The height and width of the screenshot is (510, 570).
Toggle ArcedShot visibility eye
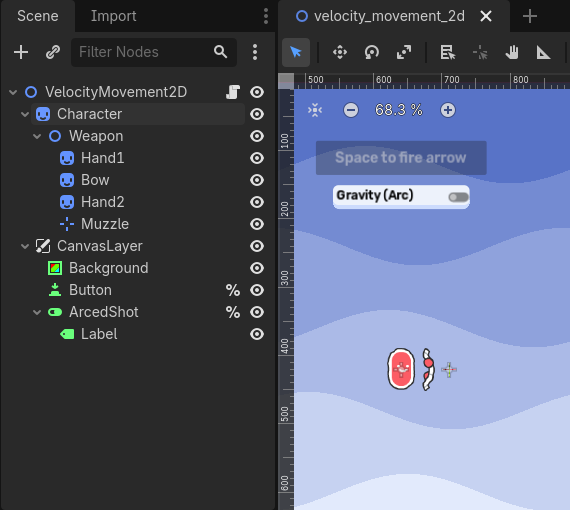point(257,312)
